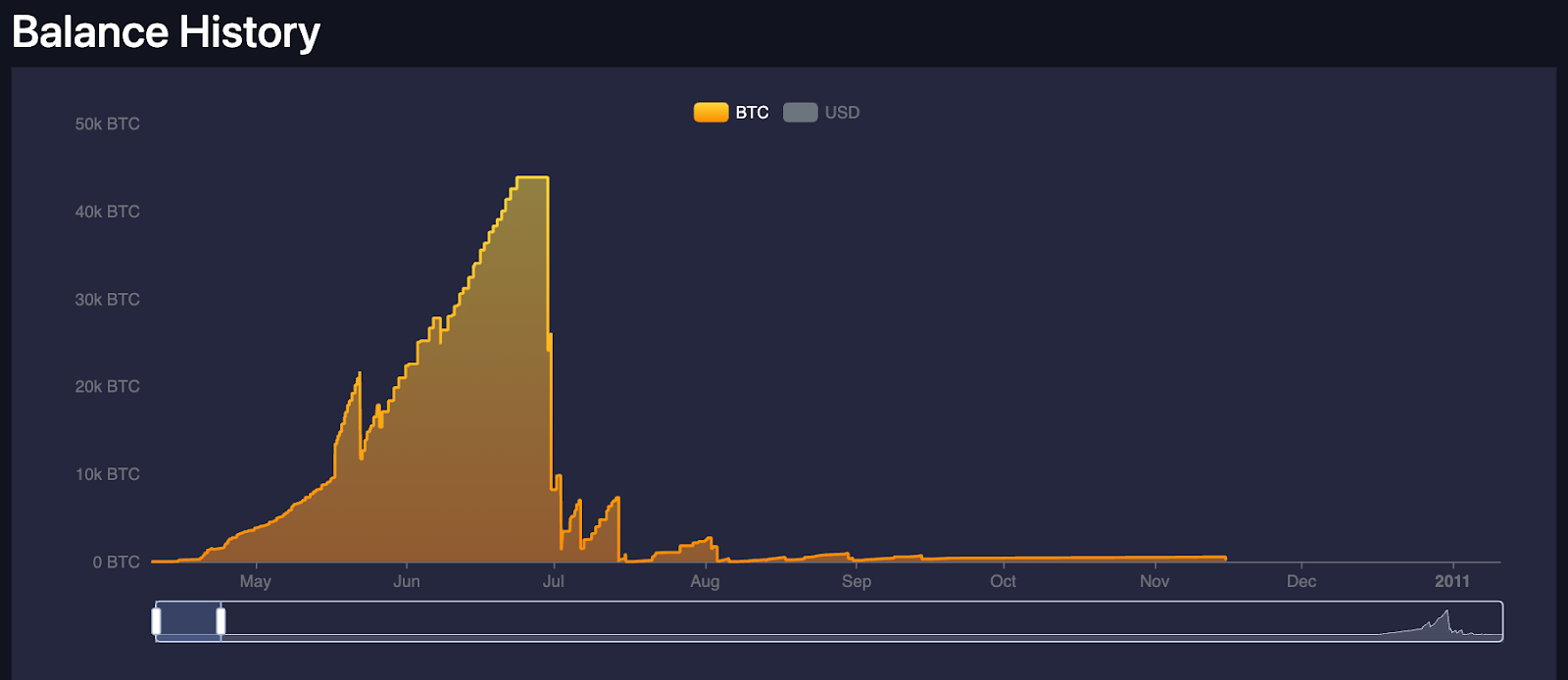Click the '40k BTC' axis label
The width and height of the screenshot is (1568, 680).
coord(107,212)
